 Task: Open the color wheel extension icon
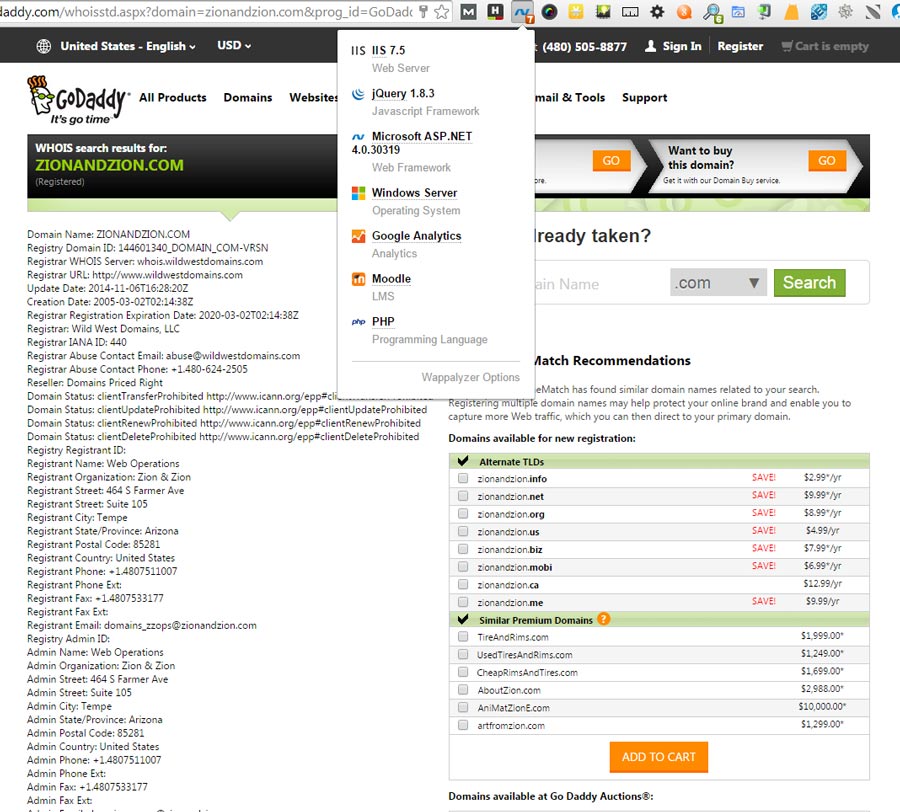pyautogui.click(x=549, y=11)
